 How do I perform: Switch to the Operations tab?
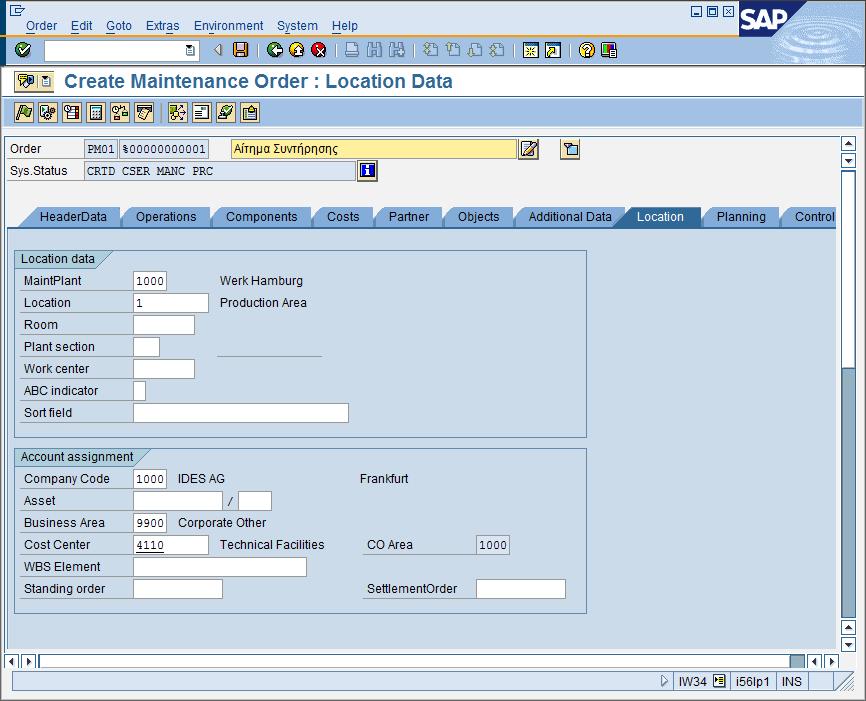coord(166,217)
